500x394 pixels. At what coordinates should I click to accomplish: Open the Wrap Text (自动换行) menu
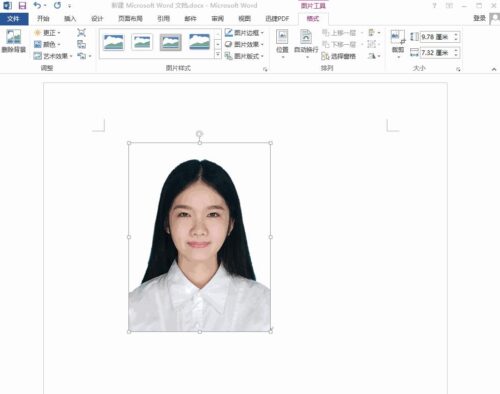[306, 44]
